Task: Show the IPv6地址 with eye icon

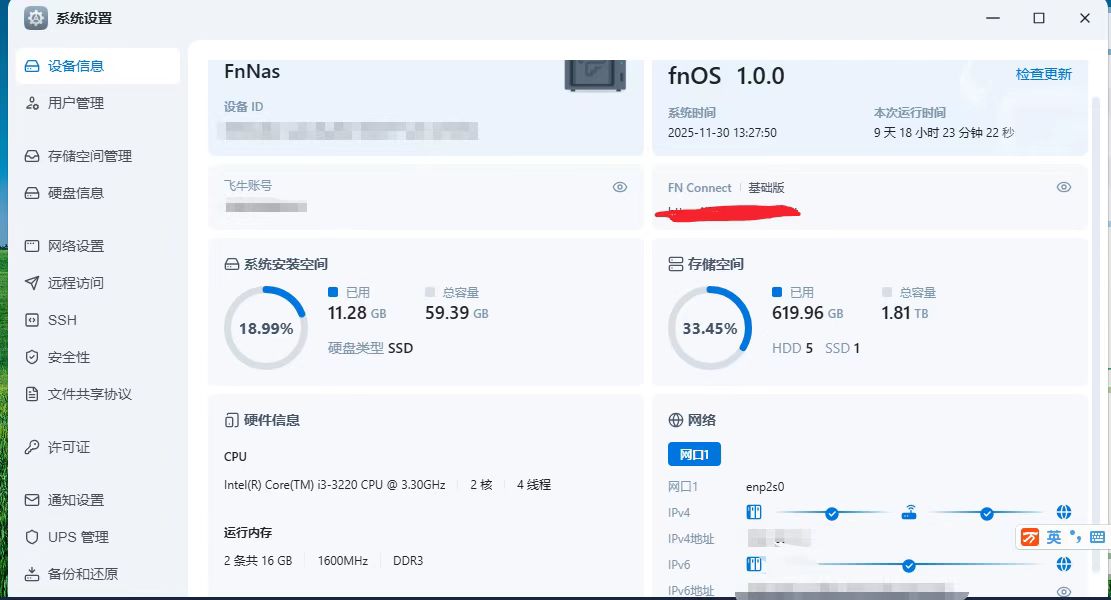Action: pos(1064,591)
